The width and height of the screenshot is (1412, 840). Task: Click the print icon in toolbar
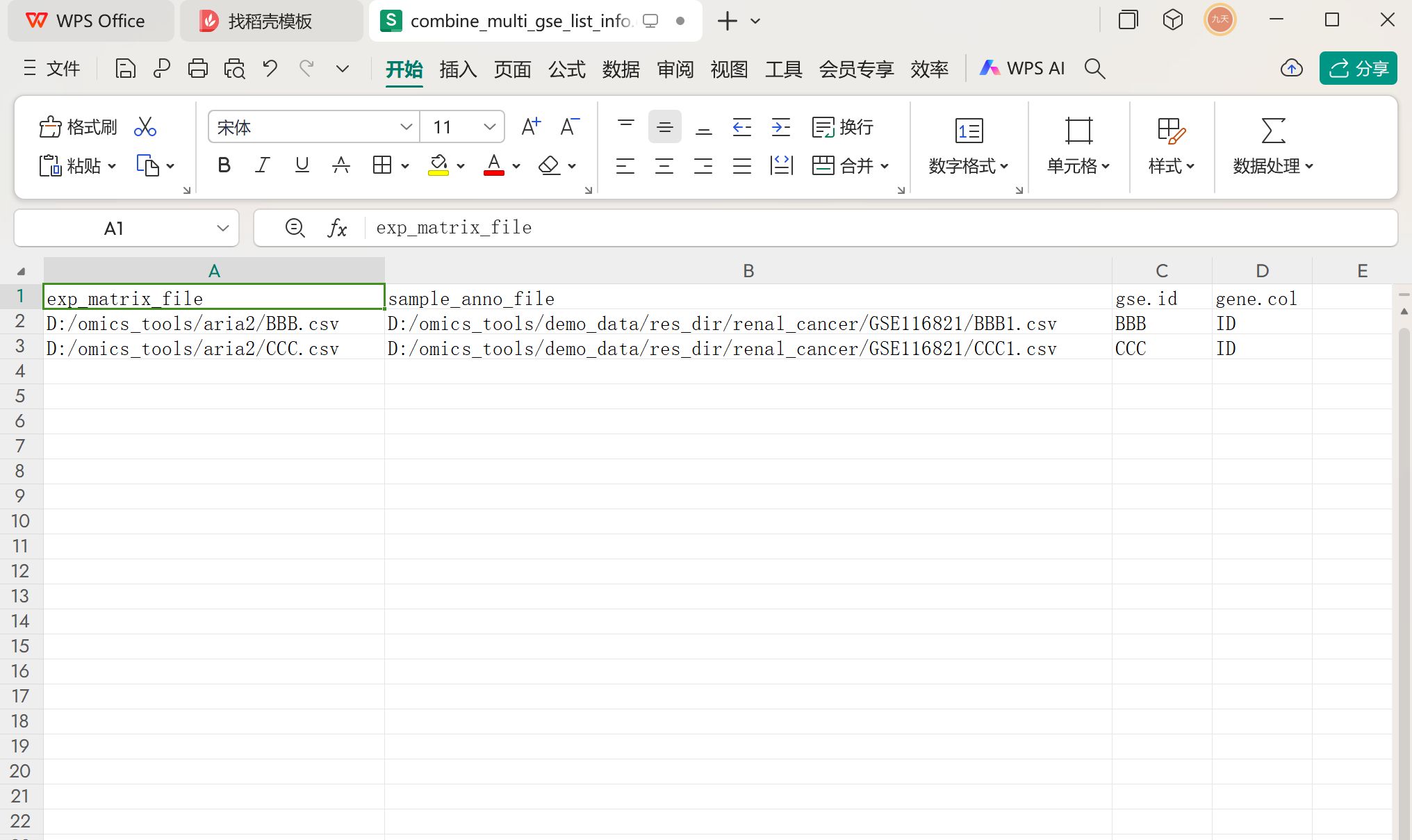pyautogui.click(x=197, y=68)
